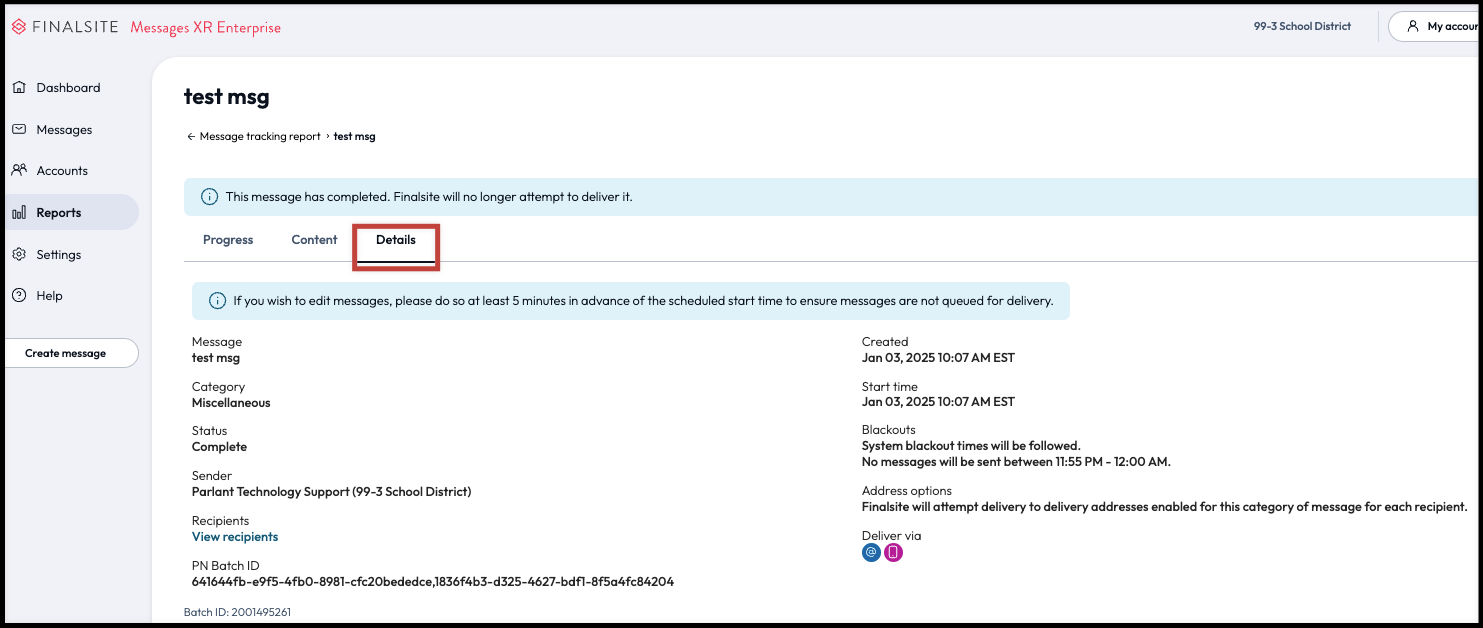
Task: Click the Help question mark icon
Action: [19, 296]
